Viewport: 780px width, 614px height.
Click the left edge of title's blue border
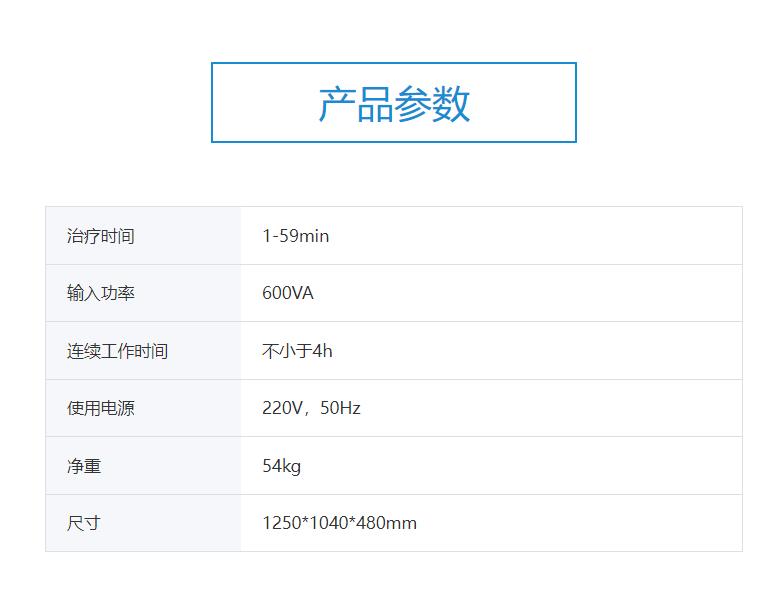pos(212,103)
